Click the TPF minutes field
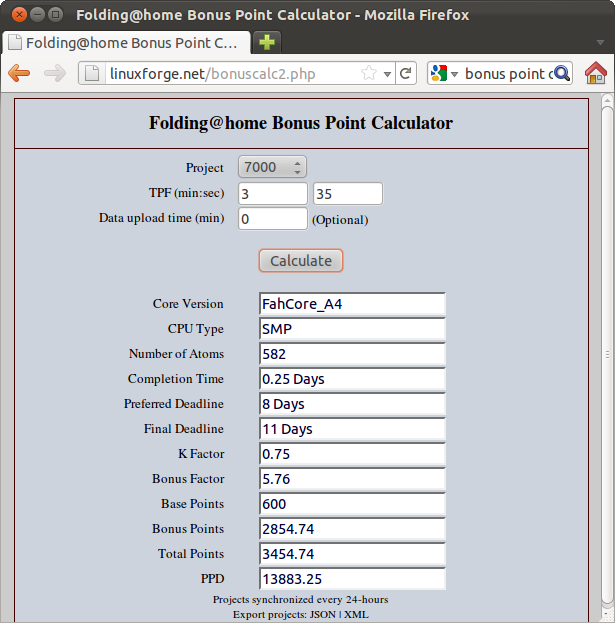This screenshot has height=623, width=615. point(273,194)
